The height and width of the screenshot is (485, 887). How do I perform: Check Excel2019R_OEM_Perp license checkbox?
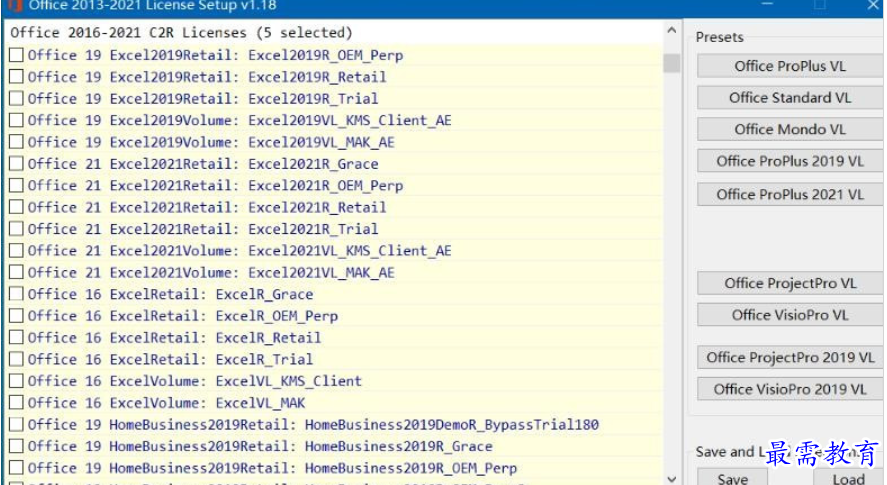click(x=16, y=55)
